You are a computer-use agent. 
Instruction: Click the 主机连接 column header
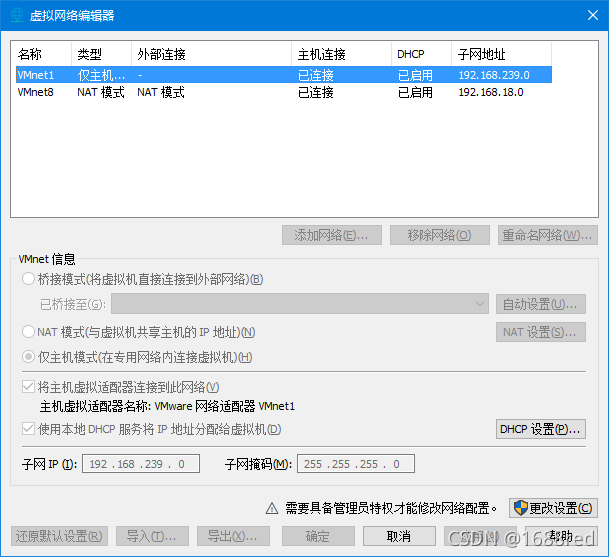click(341, 54)
